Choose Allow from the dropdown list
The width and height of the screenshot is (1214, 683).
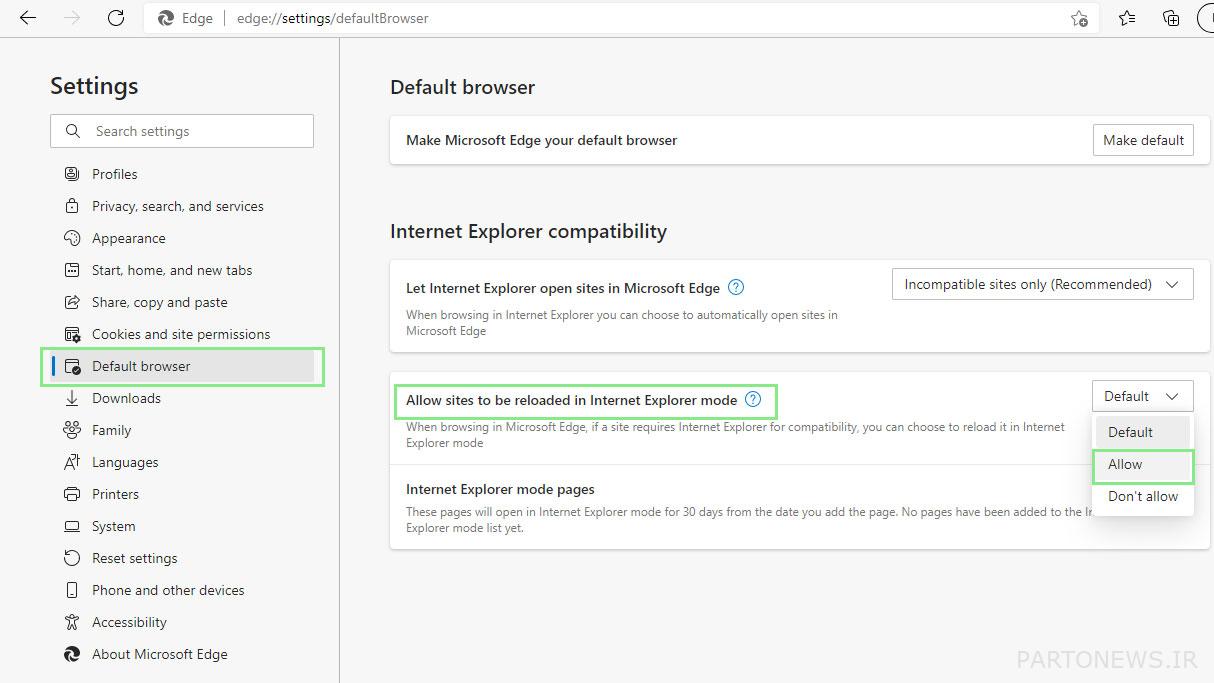click(1125, 464)
